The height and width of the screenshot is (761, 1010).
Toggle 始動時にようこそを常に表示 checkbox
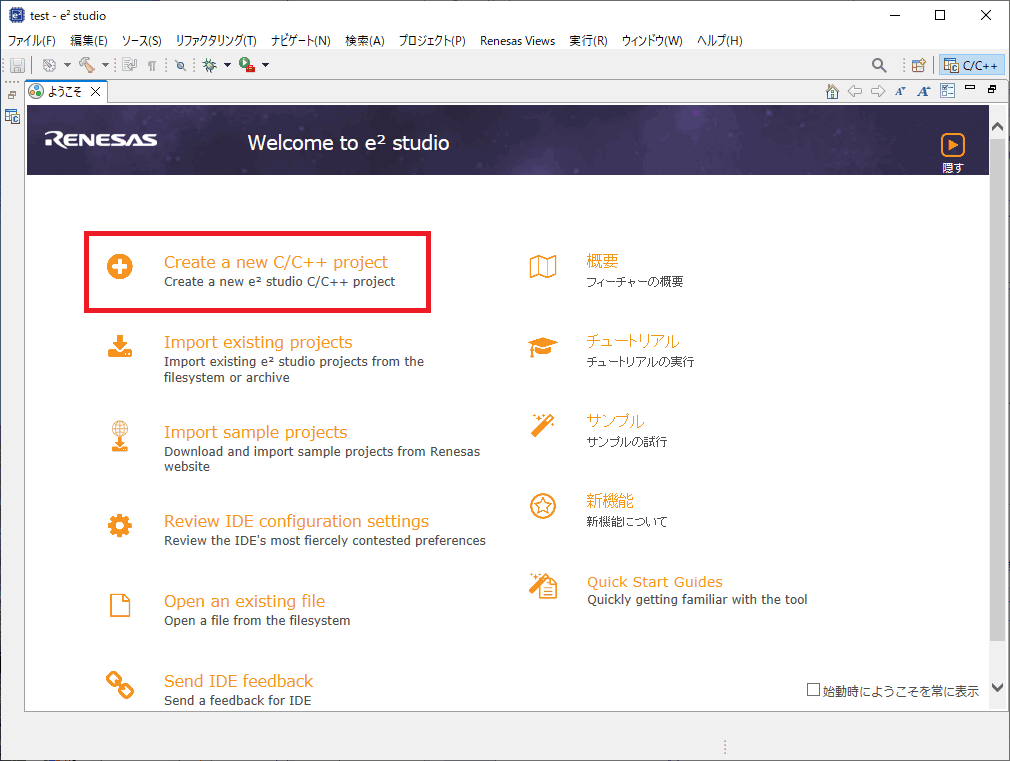(x=814, y=690)
